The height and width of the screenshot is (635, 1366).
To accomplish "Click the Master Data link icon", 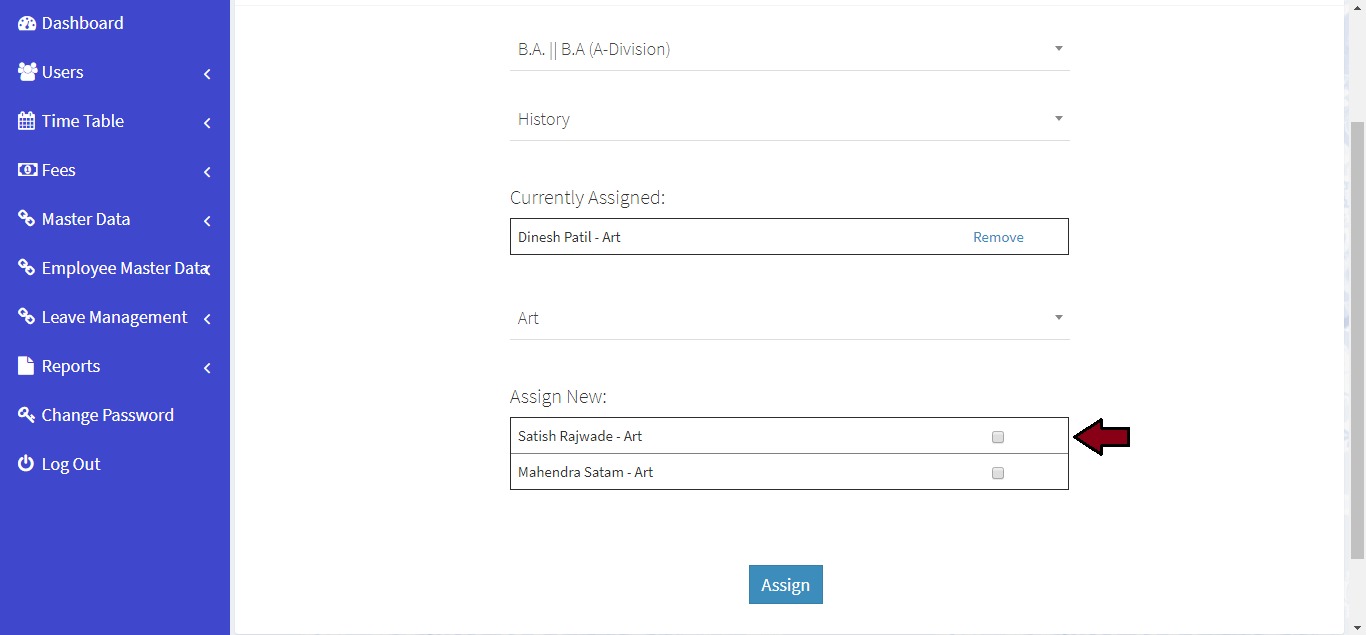I will [x=27, y=219].
